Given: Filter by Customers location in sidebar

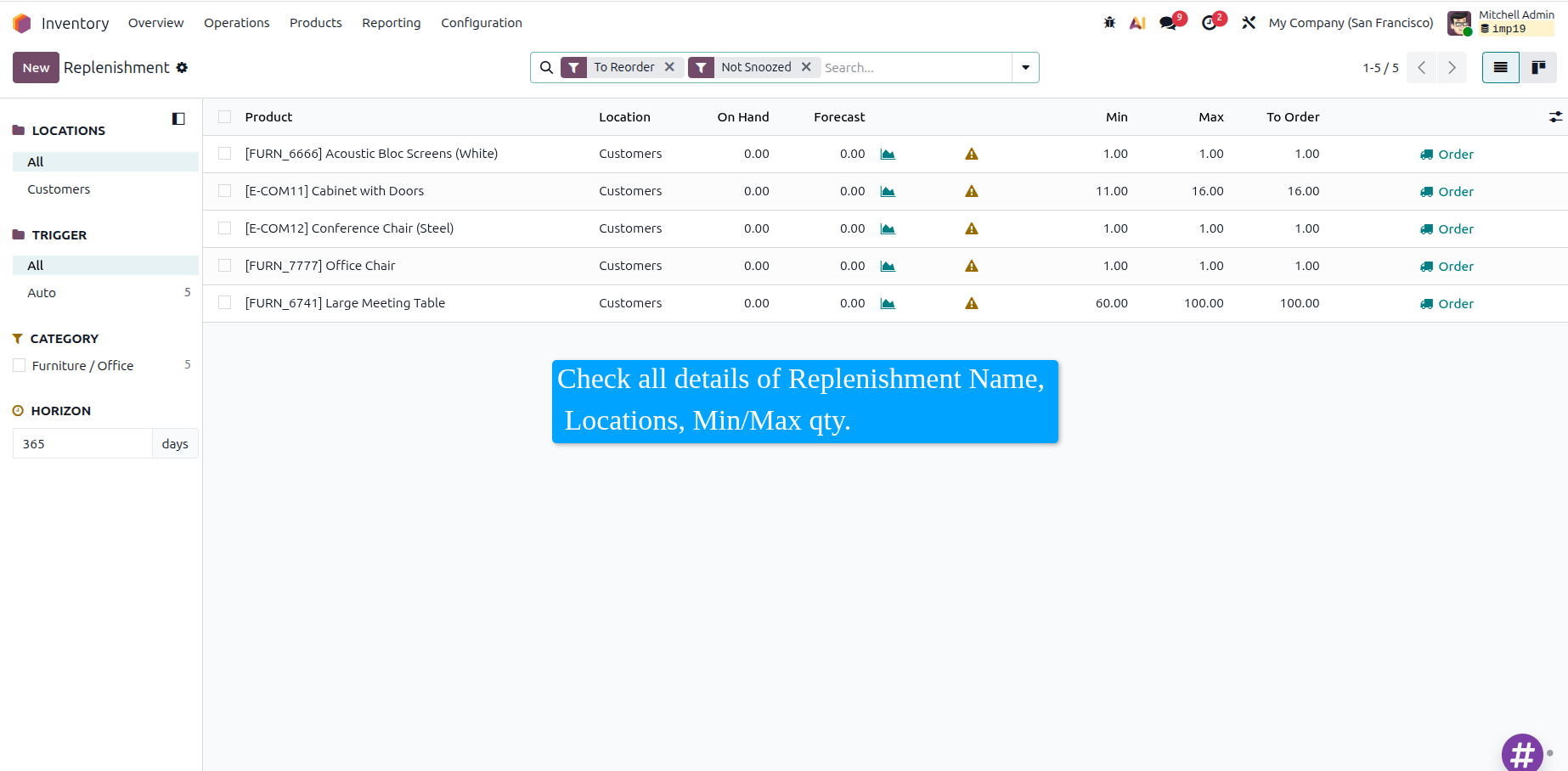Looking at the screenshot, I should (x=105, y=189).
